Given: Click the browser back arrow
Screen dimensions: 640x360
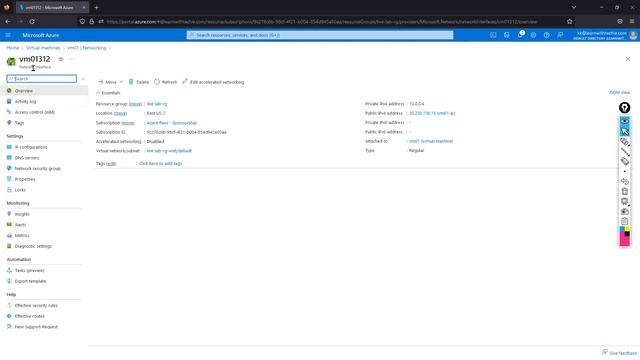Looking at the screenshot, I should pyautogui.click(x=8, y=21).
